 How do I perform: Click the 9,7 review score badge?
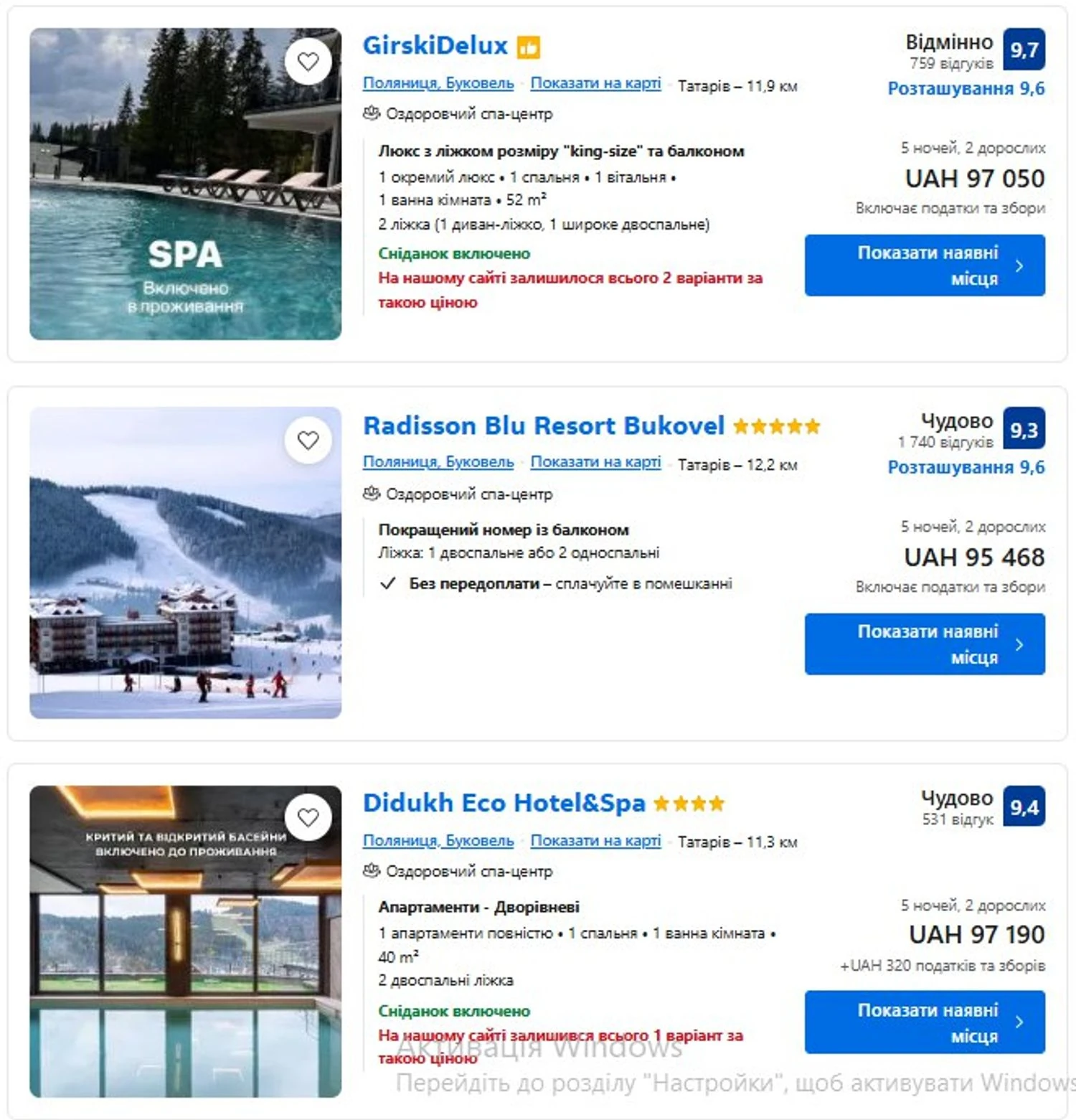click(1024, 50)
